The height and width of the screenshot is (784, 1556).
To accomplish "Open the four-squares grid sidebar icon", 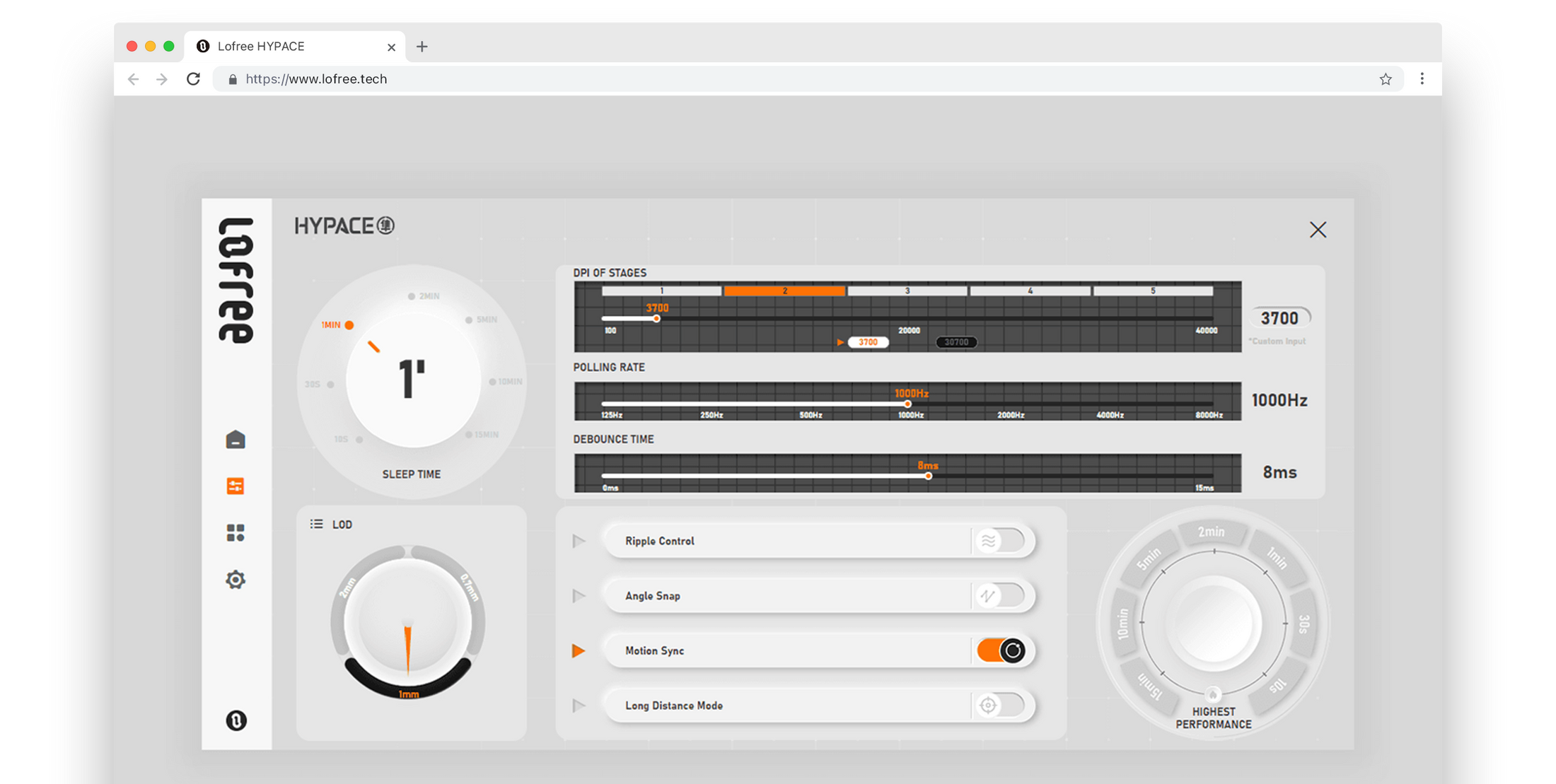I will 236,532.
